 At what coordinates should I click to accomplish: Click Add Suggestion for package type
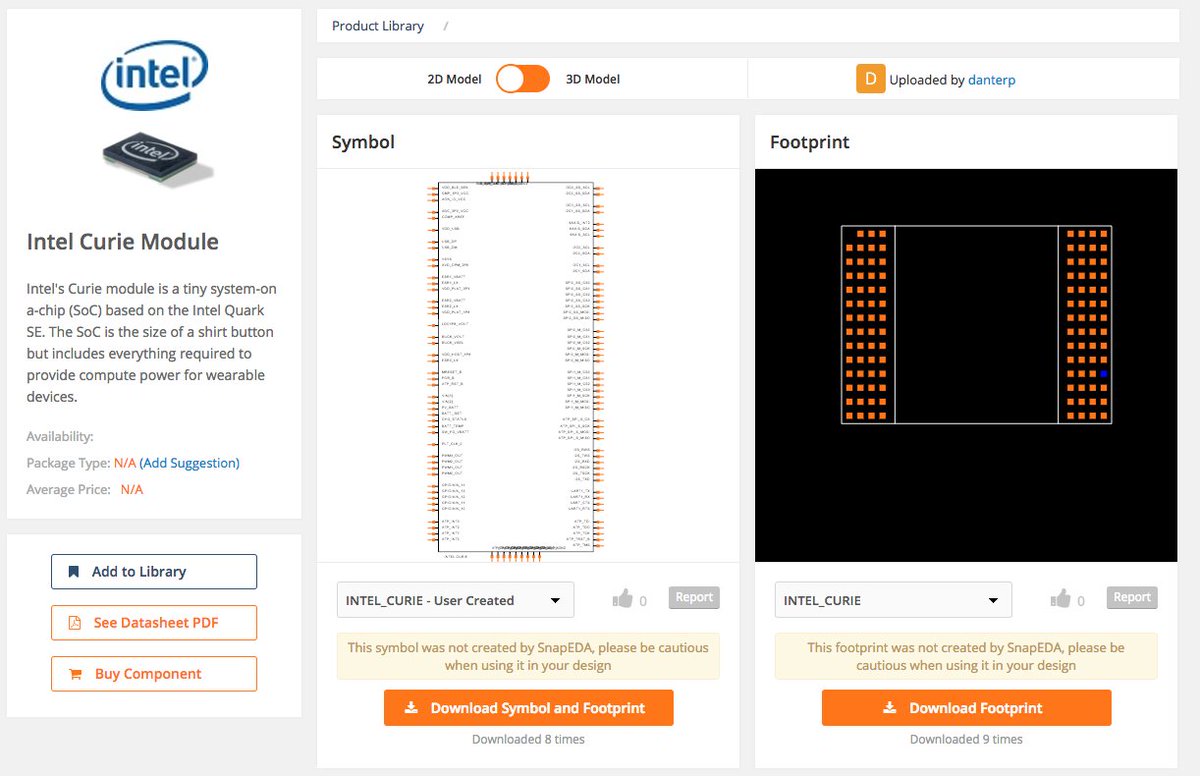190,463
